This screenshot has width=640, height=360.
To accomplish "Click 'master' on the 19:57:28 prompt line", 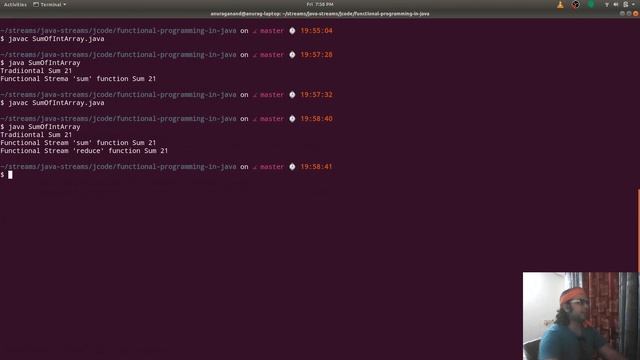I will pos(272,55).
